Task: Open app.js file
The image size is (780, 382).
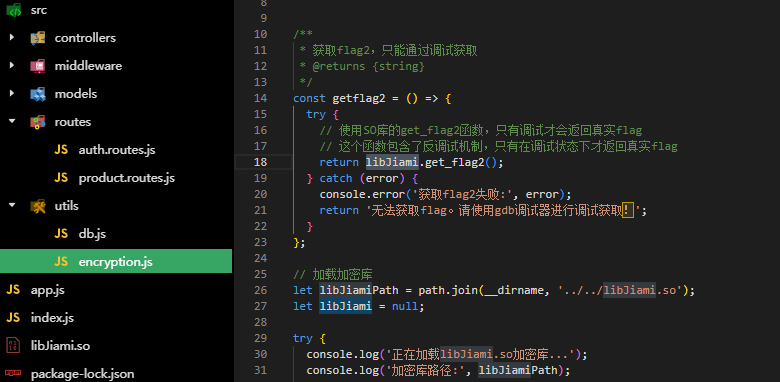Action: point(48,289)
